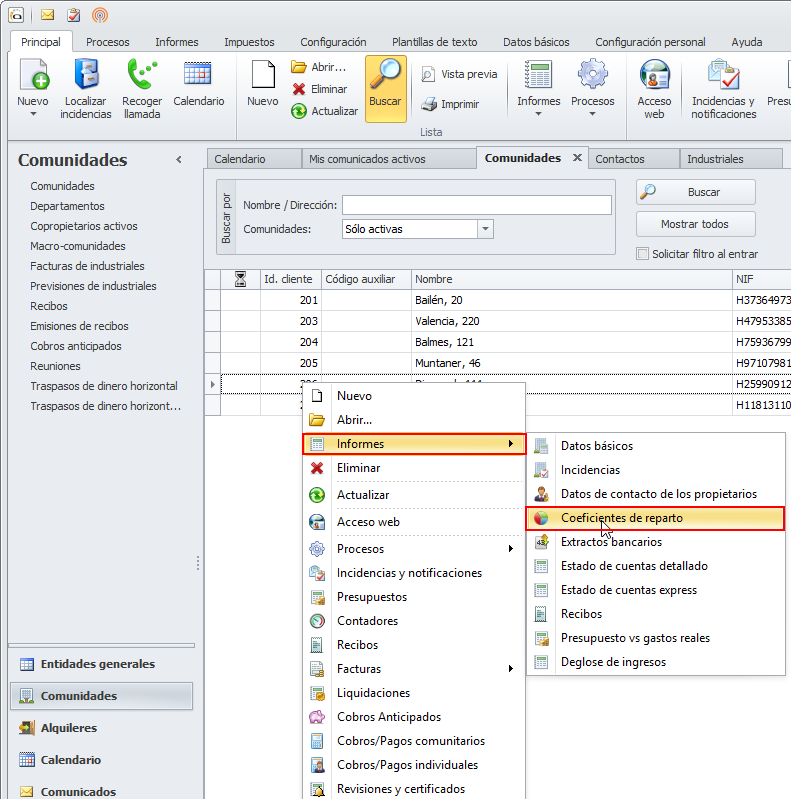Image resolution: width=791 pixels, height=799 pixels.
Task: Open the Procesos ribbon dropdown
Action: [x=592, y=113]
